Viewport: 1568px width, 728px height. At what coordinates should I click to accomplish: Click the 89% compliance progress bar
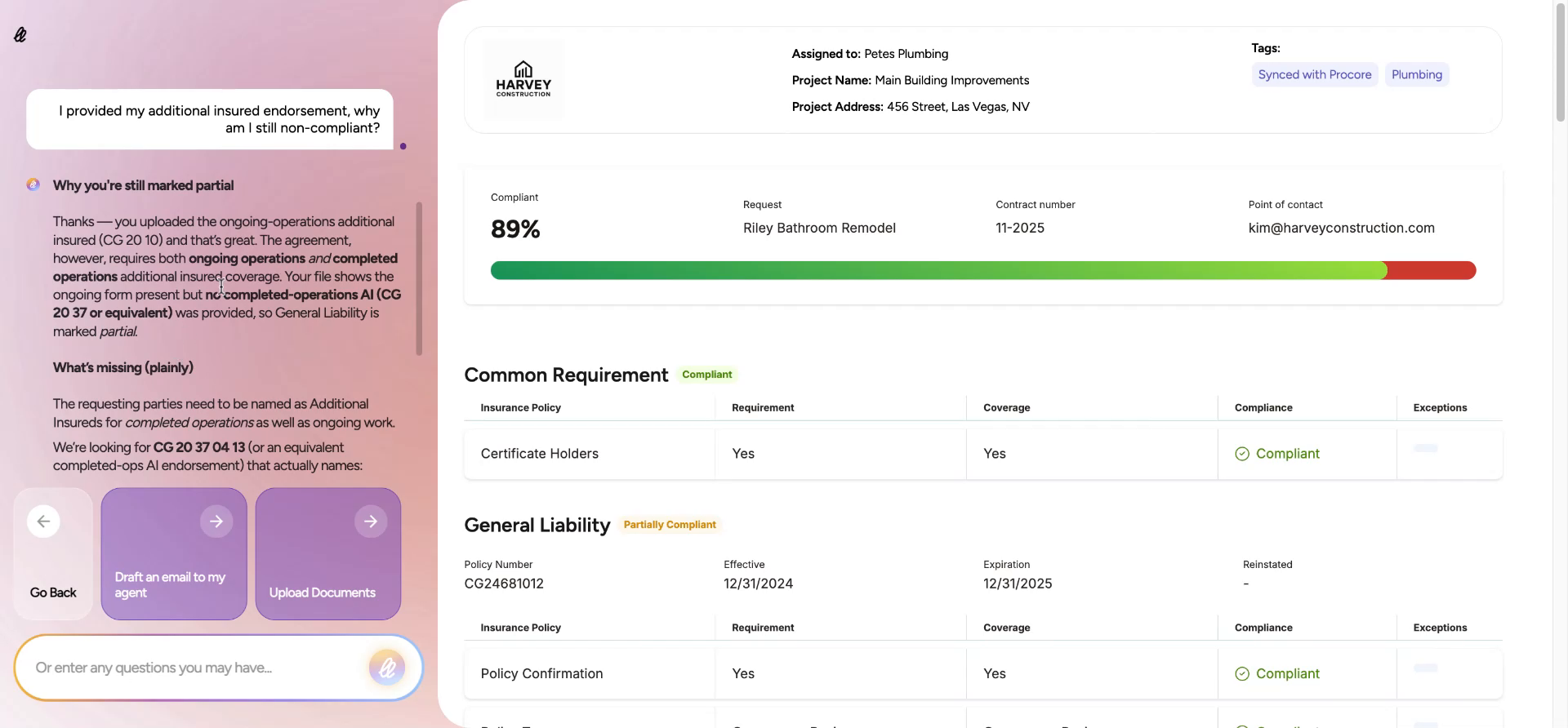982,271
